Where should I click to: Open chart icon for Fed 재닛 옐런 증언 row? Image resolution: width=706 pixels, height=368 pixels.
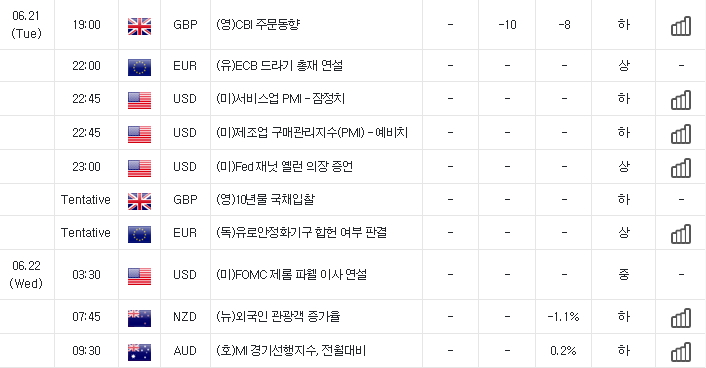coord(681,168)
